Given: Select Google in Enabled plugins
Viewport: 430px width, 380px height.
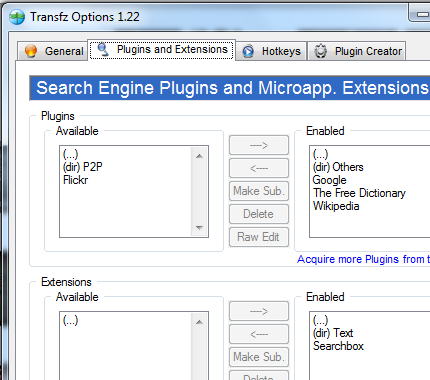Looking at the screenshot, I should pos(330,180).
